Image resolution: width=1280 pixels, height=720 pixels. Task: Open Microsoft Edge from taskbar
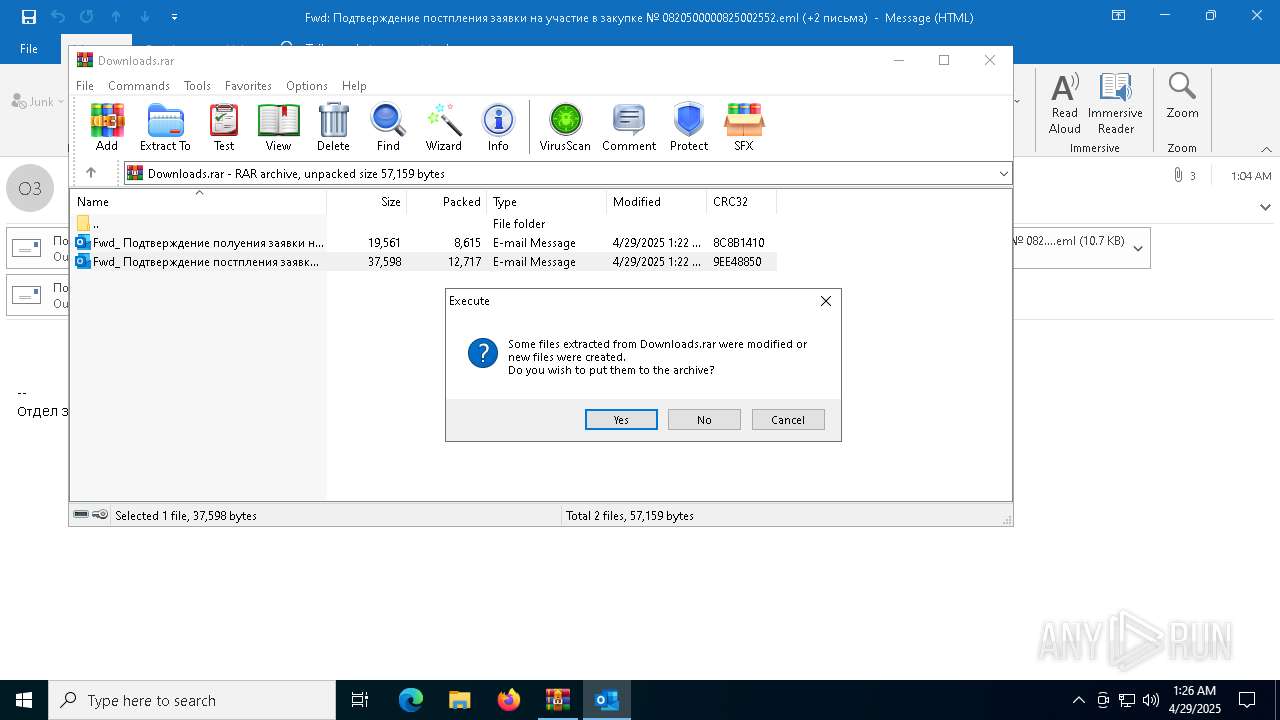pos(411,700)
